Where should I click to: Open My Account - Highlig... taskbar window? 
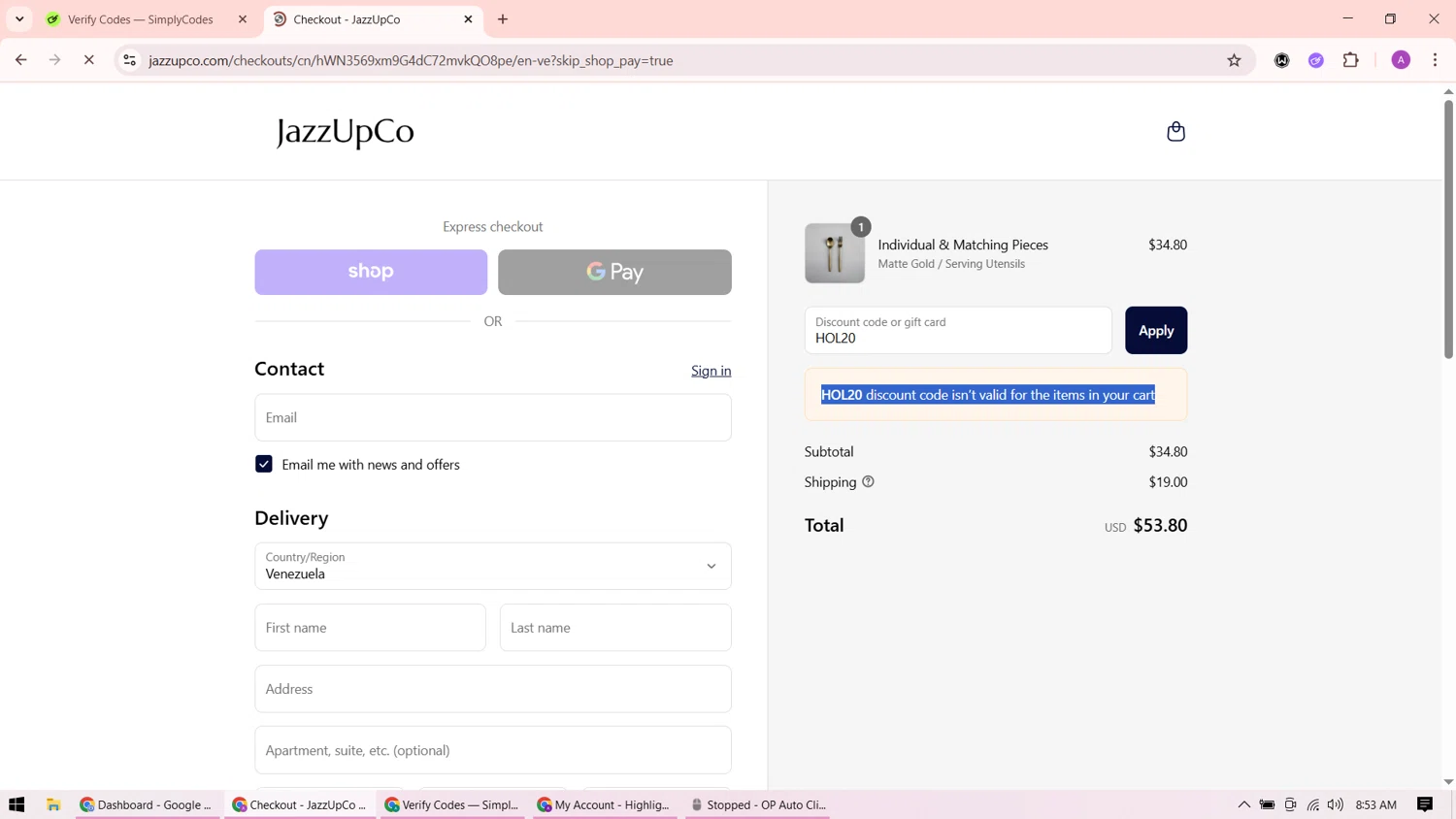click(604, 804)
